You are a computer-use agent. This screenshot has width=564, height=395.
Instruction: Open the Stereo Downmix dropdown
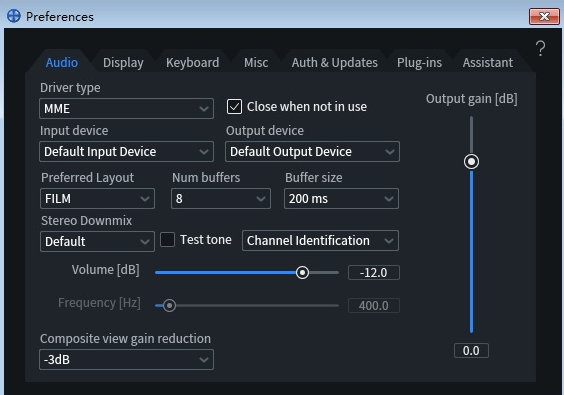point(97,241)
